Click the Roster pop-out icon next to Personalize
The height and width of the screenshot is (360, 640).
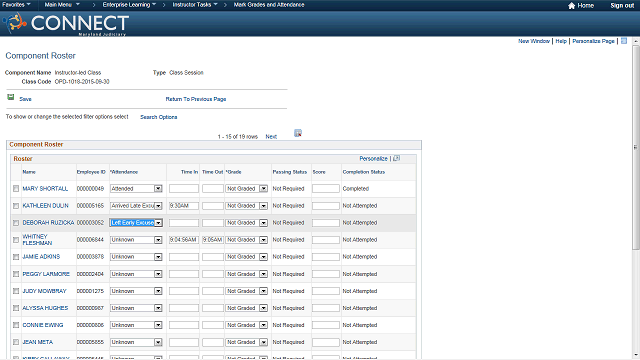coord(396,158)
